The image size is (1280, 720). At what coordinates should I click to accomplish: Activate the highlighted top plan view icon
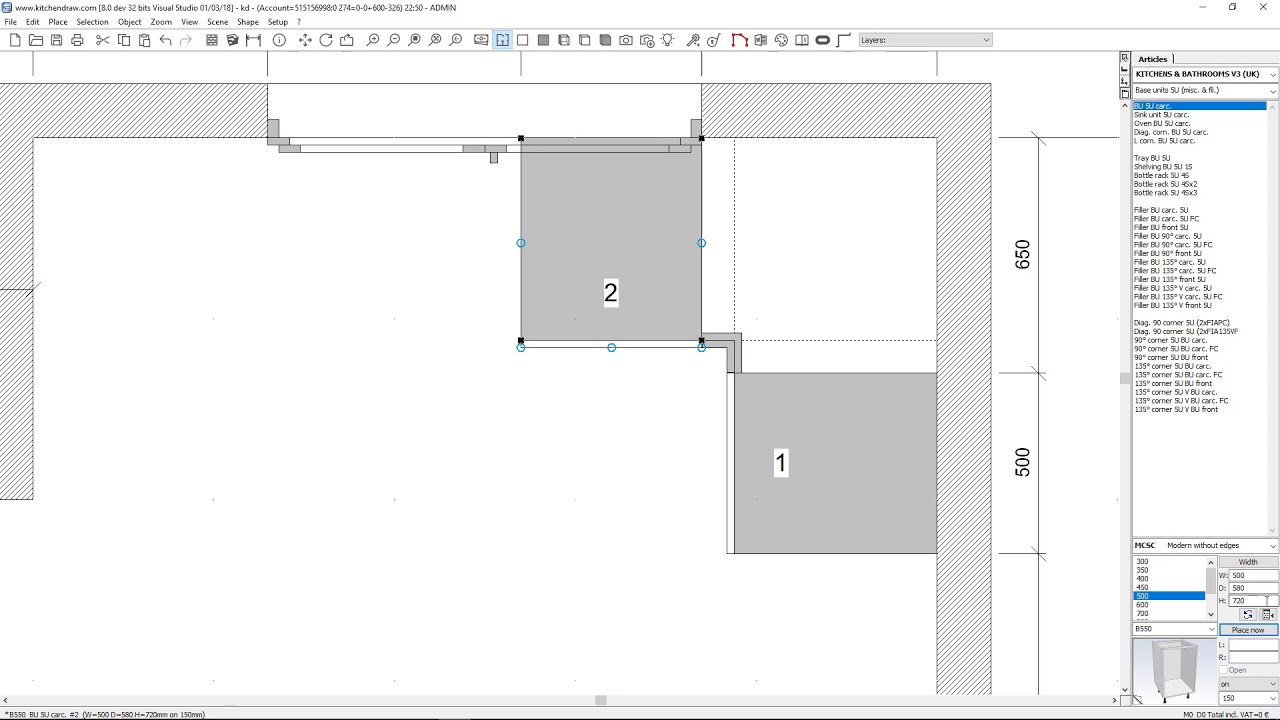502,40
